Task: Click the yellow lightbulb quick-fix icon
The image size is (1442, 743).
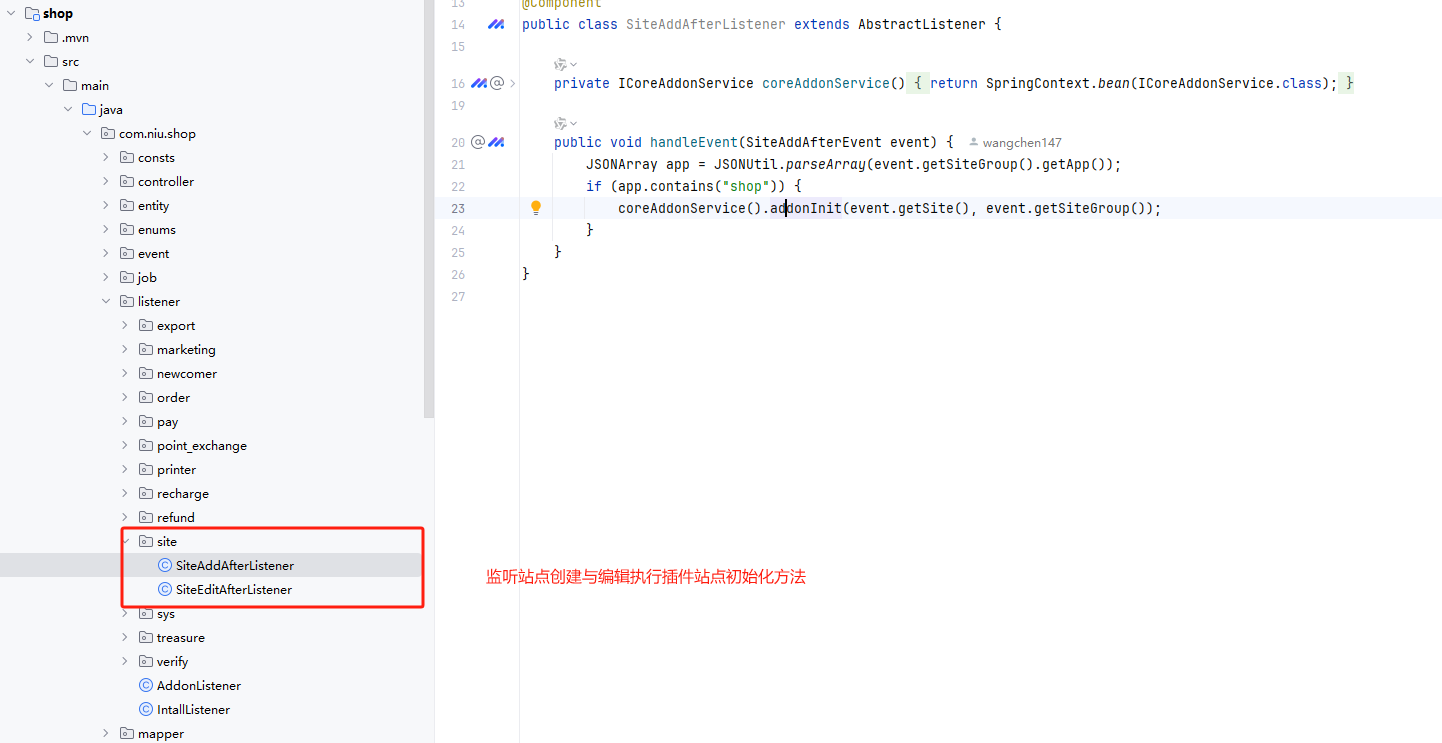Action: tap(535, 208)
